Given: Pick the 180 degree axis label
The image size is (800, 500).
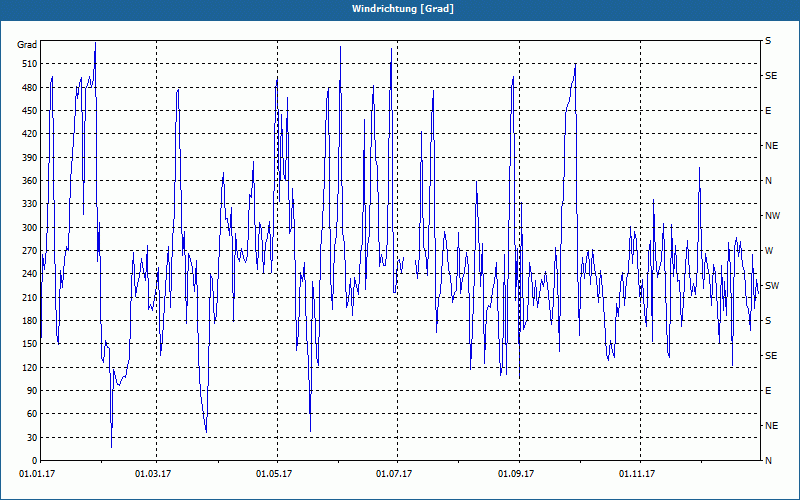Looking at the screenshot, I should click(30, 321).
